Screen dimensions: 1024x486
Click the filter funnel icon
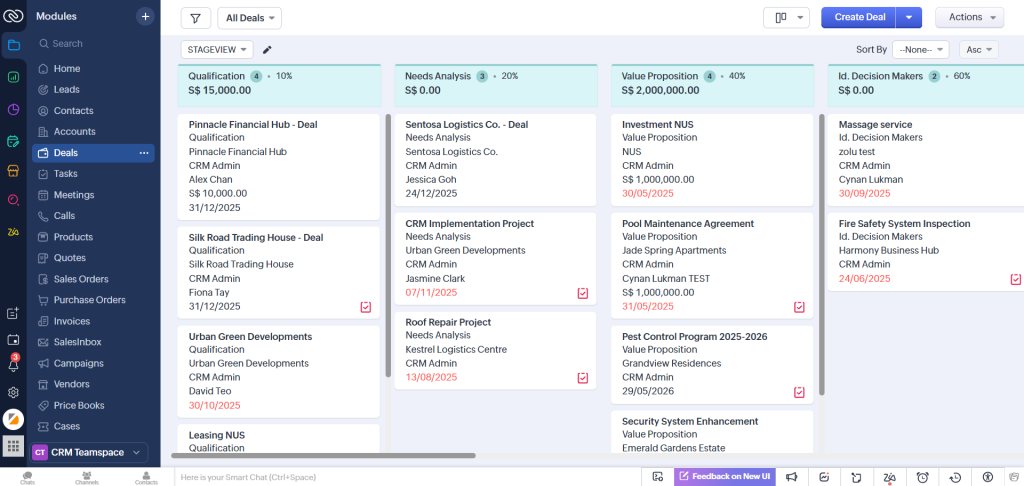[x=195, y=18]
